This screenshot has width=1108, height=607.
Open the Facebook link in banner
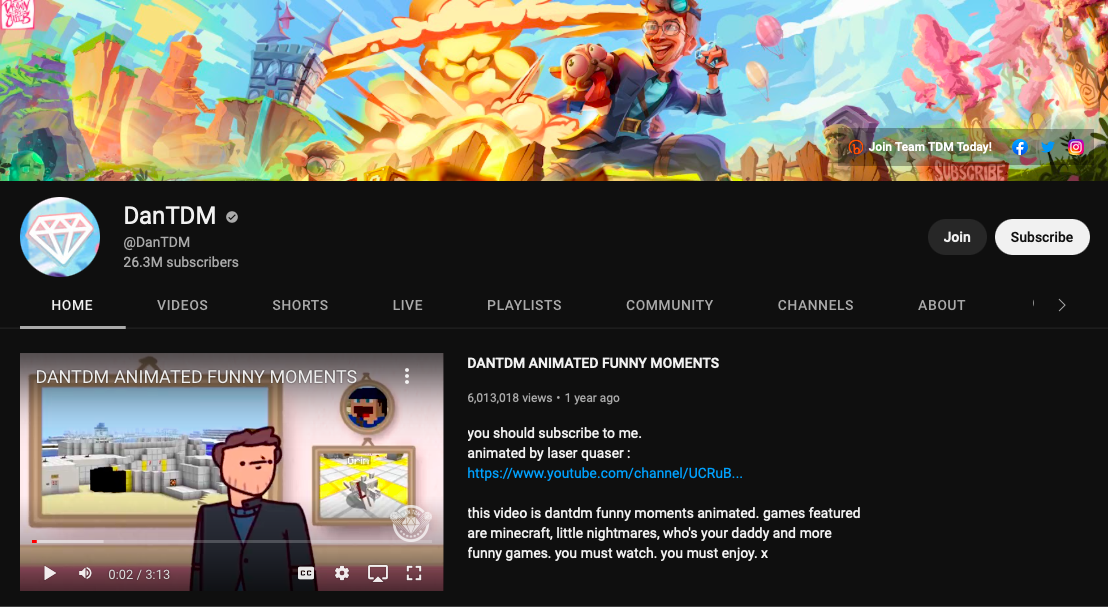[1019, 147]
